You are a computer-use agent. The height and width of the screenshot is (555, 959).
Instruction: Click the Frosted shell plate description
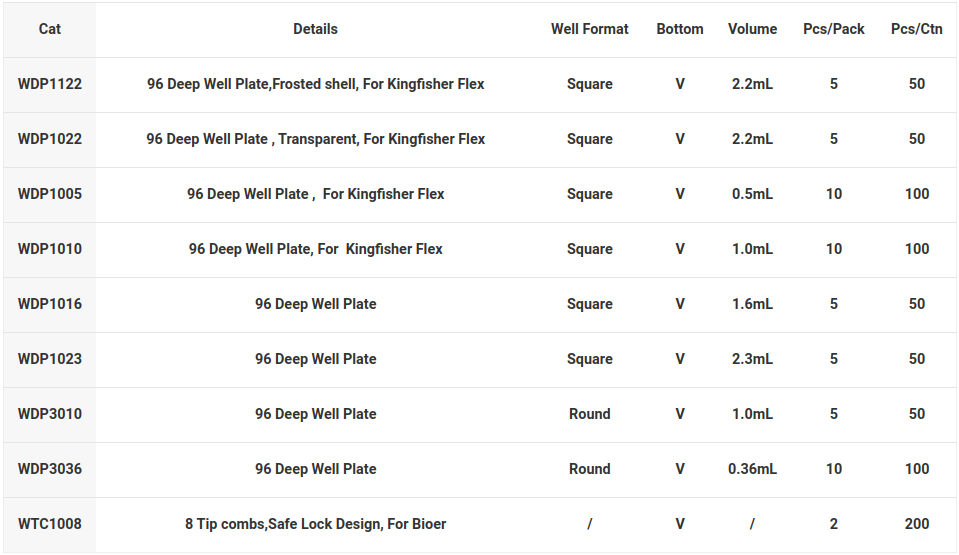click(x=315, y=84)
